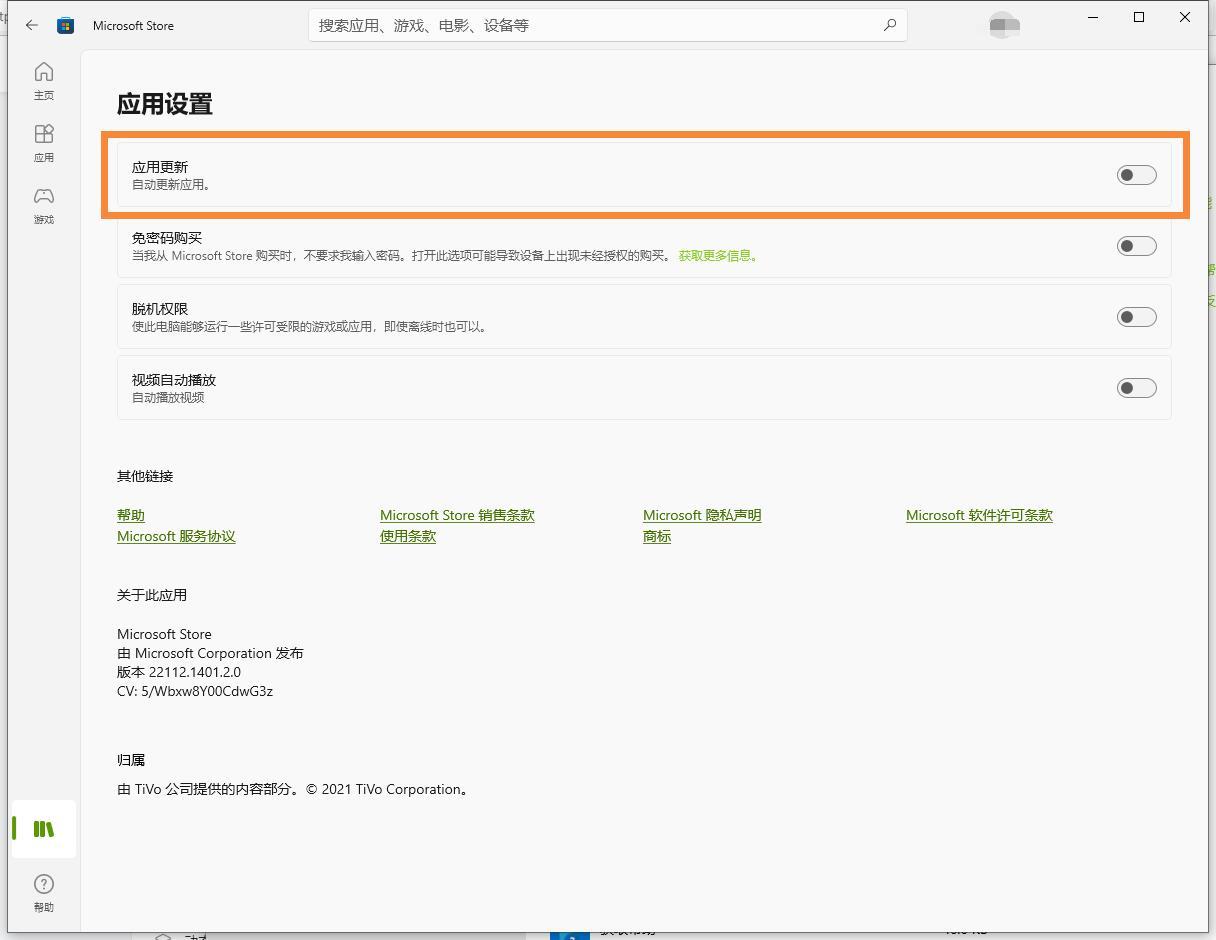View Microsoft Store 销售条款
Screen dimensions: 1216x940
coord(456,515)
